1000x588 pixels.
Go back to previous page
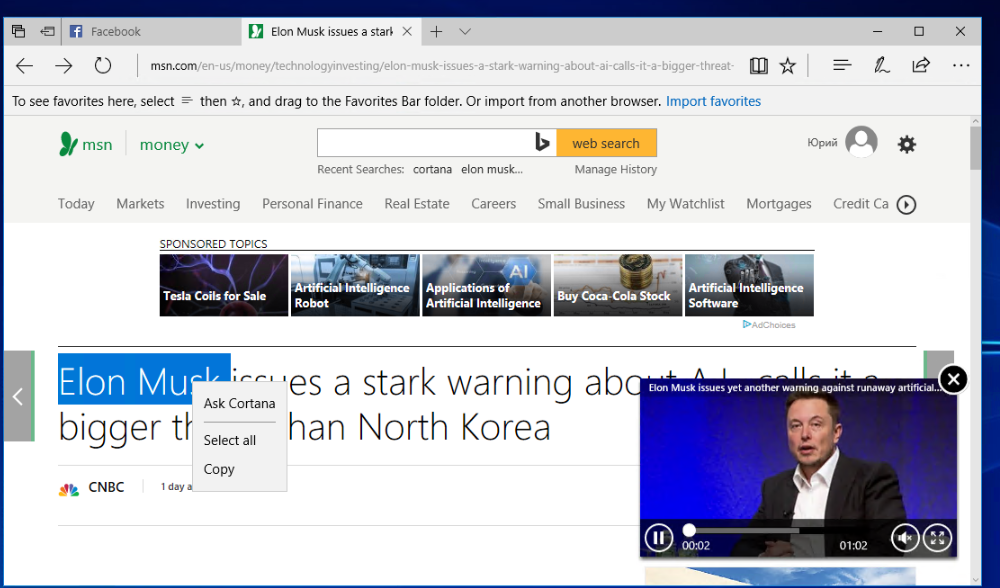pyautogui.click(x=24, y=65)
